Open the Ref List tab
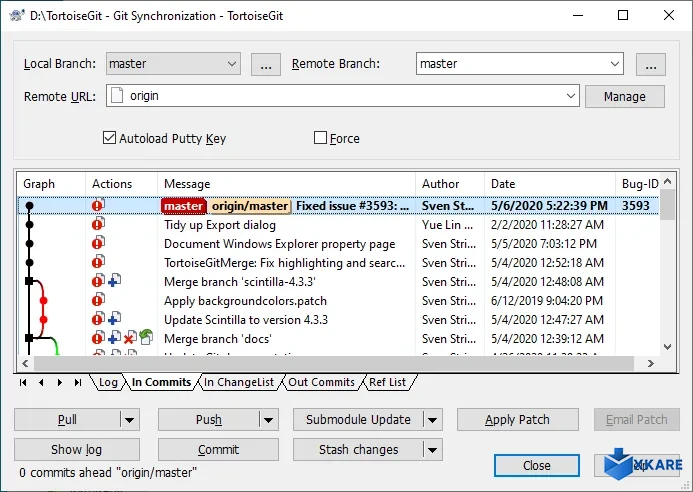Image resolution: width=693 pixels, height=492 pixels. [387, 382]
